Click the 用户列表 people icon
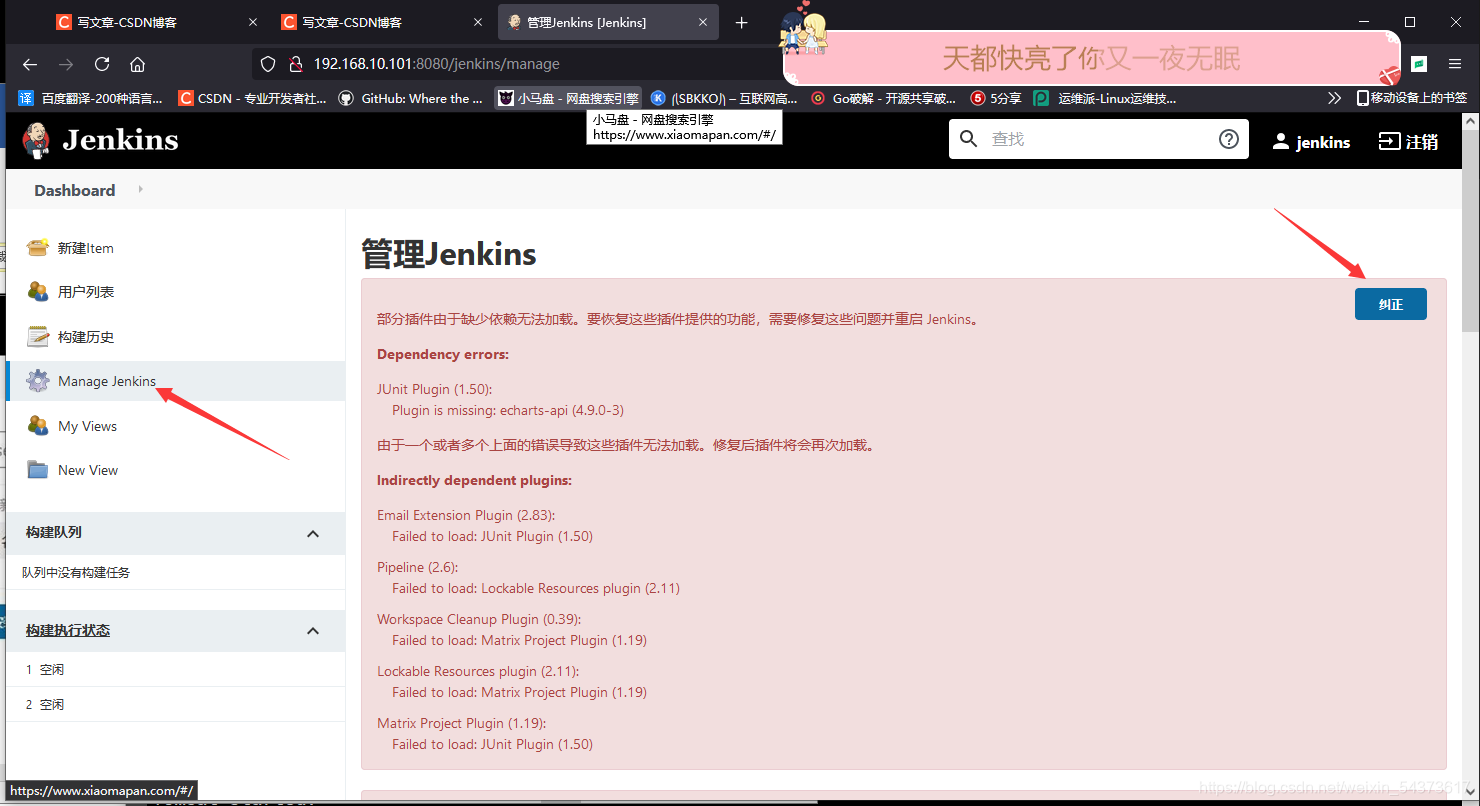The image size is (1480, 806). (38, 292)
